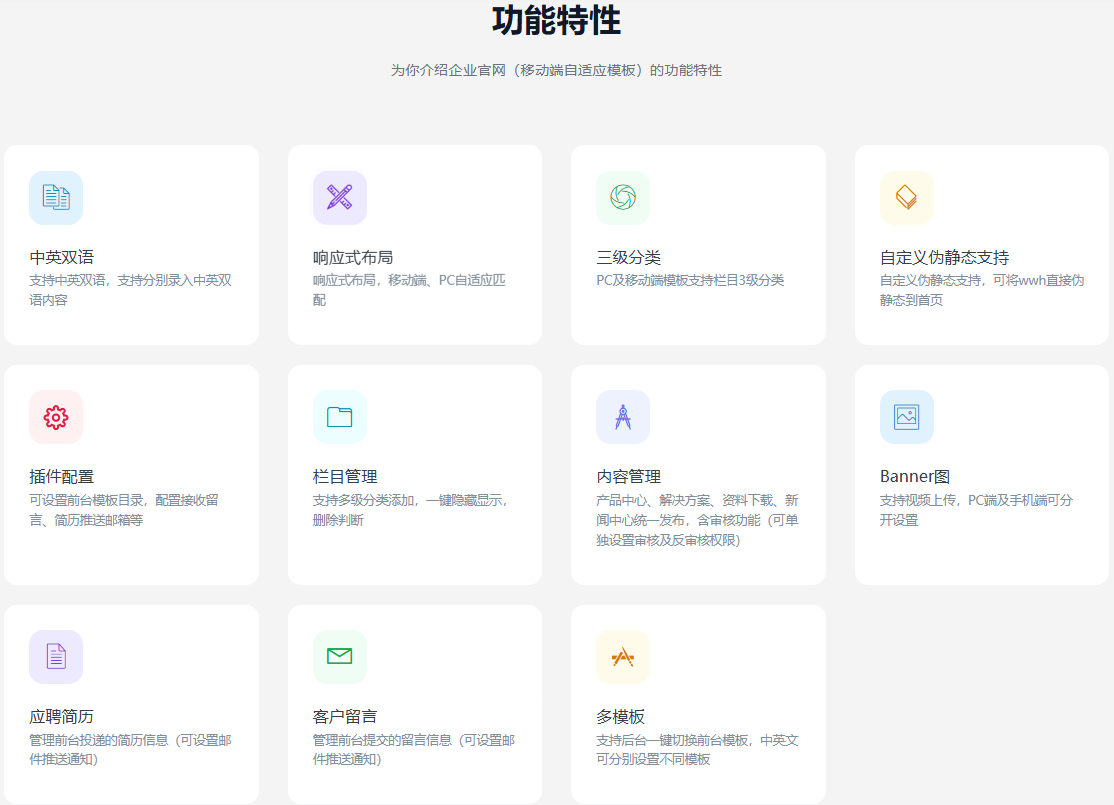Viewport: 1114px width, 805px height.
Task: Click the 插件配置 description text
Action: click(x=124, y=510)
